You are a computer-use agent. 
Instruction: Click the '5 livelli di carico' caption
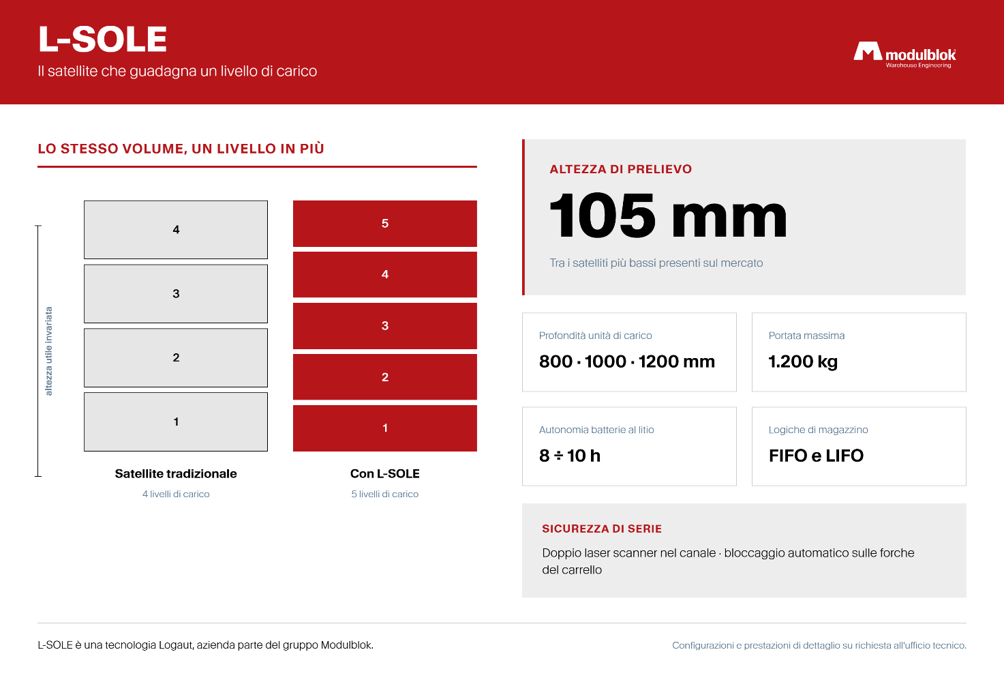pyautogui.click(x=385, y=494)
